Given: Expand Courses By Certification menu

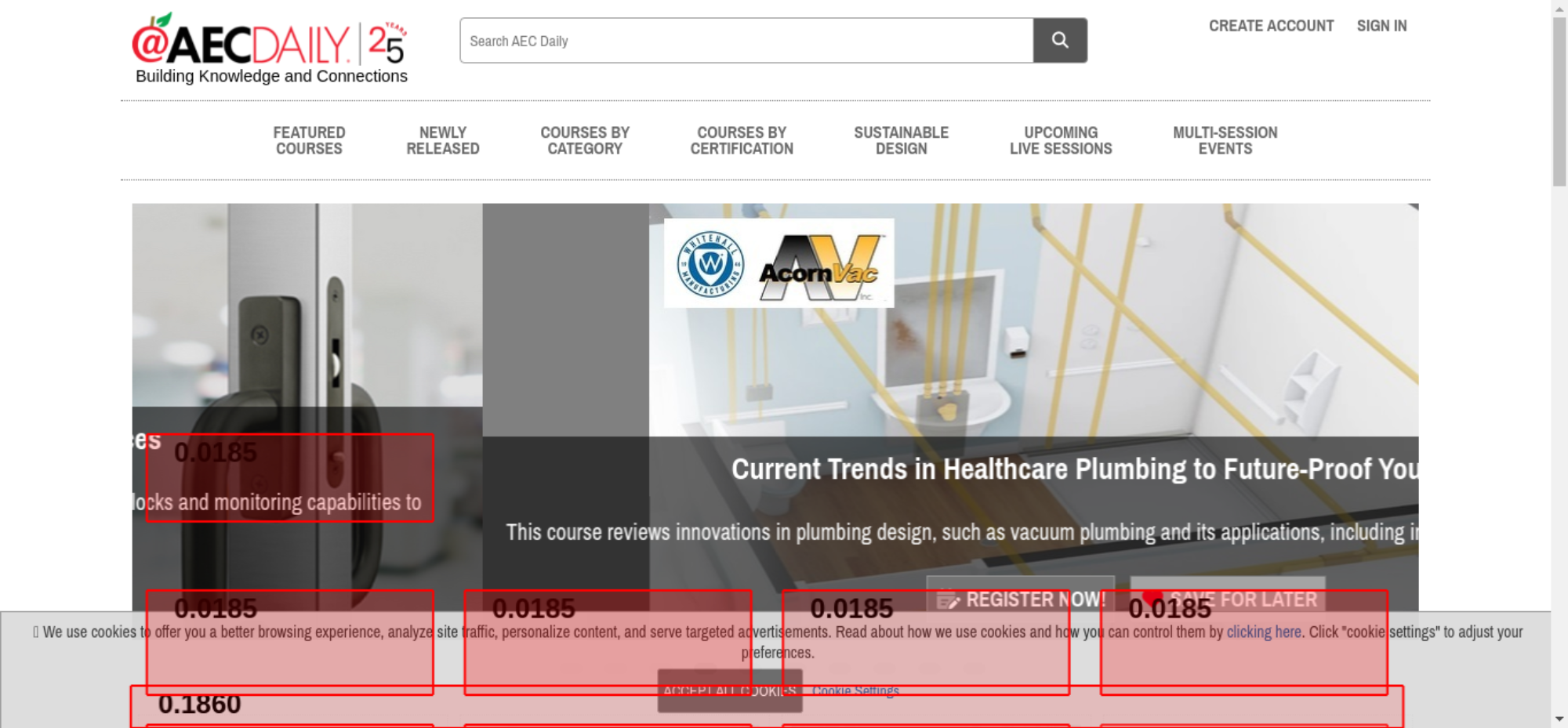Looking at the screenshot, I should [x=742, y=140].
